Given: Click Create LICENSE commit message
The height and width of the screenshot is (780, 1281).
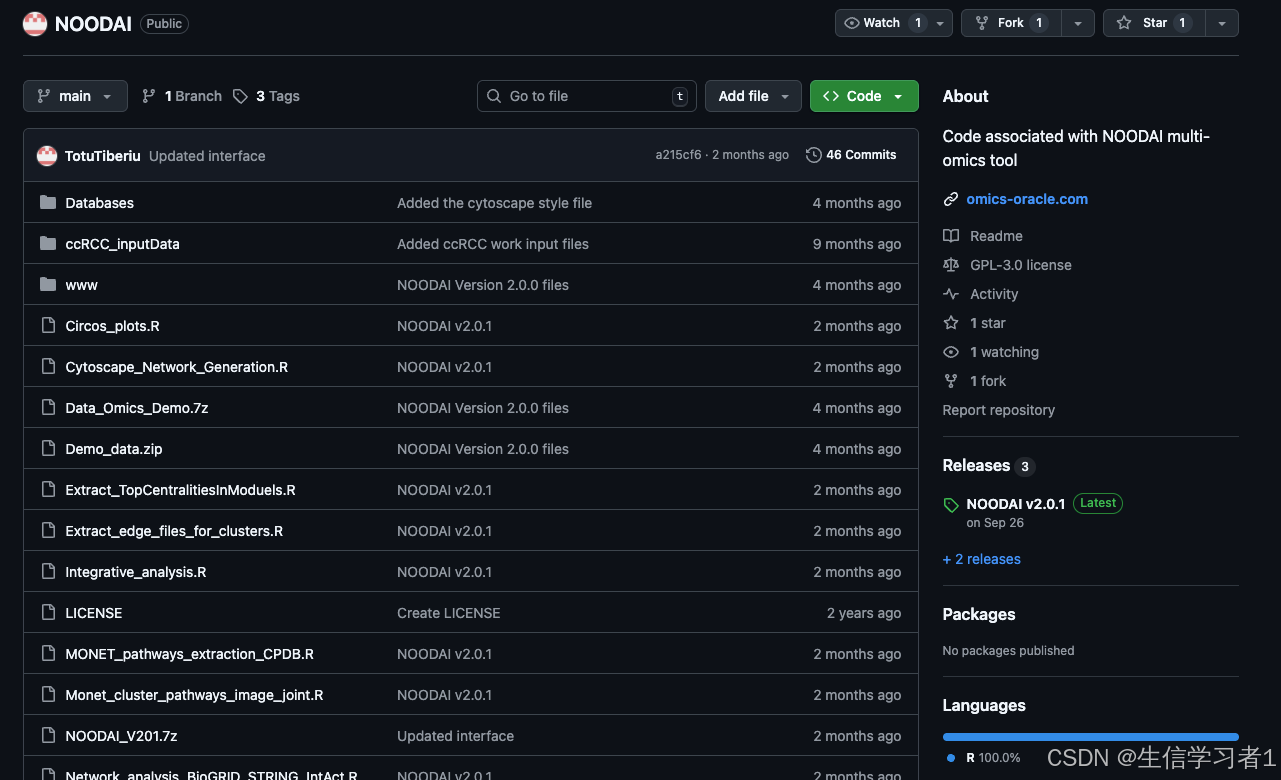Looking at the screenshot, I should [448, 613].
